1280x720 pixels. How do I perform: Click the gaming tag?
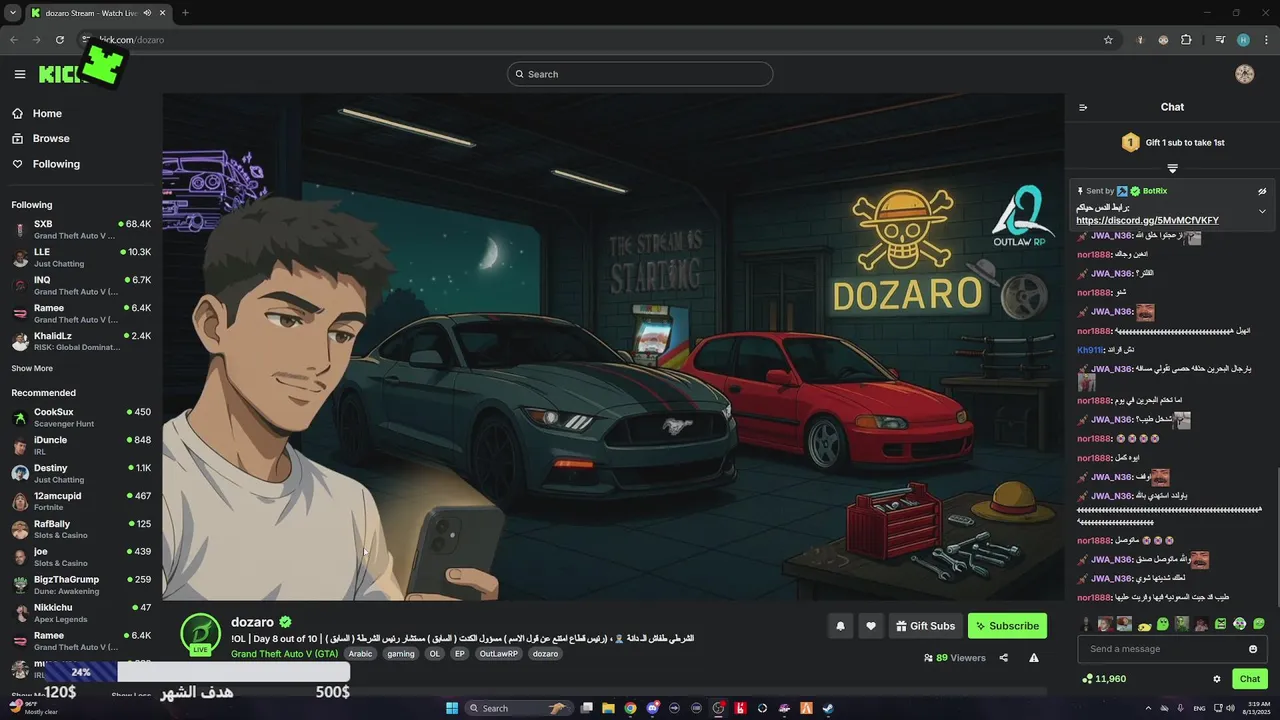[401, 654]
